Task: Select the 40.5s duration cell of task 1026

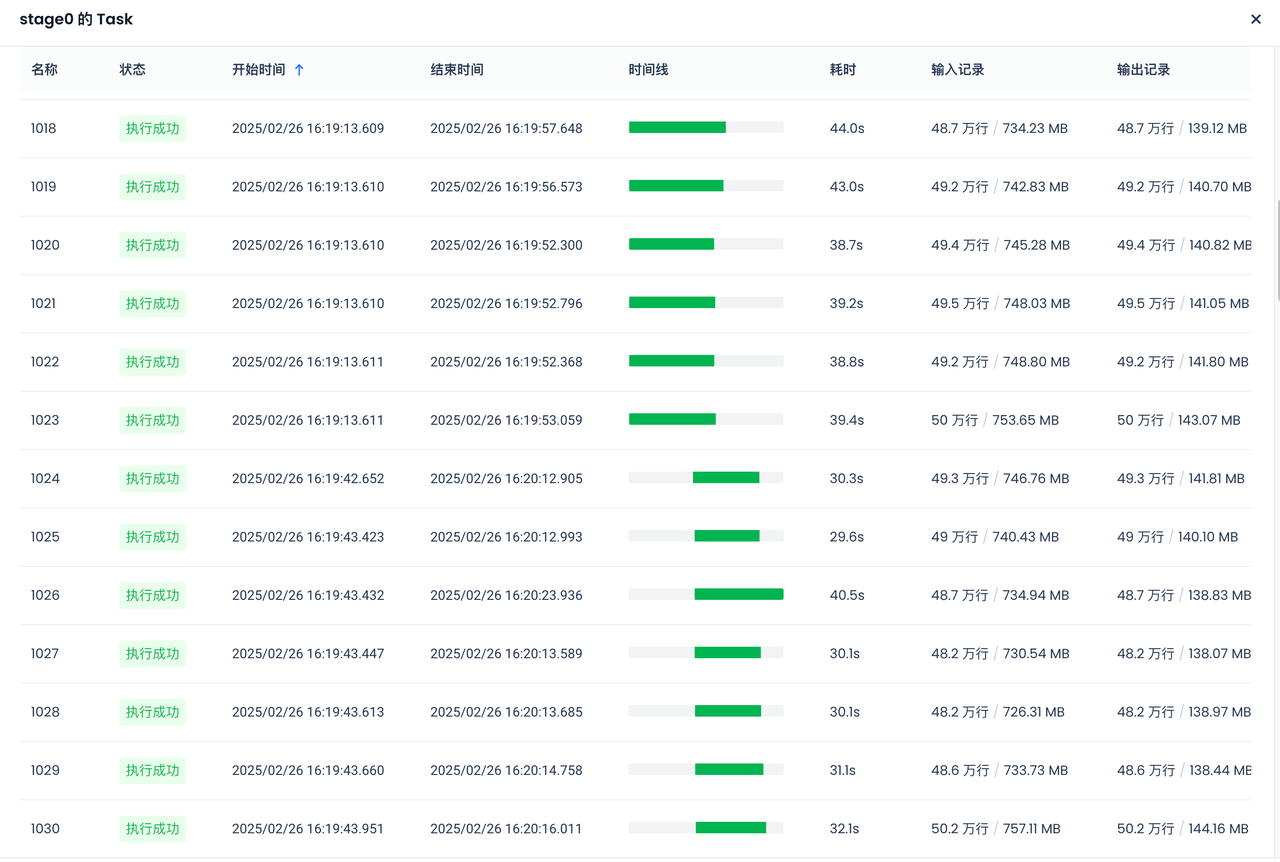Action: (x=846, y=596)
